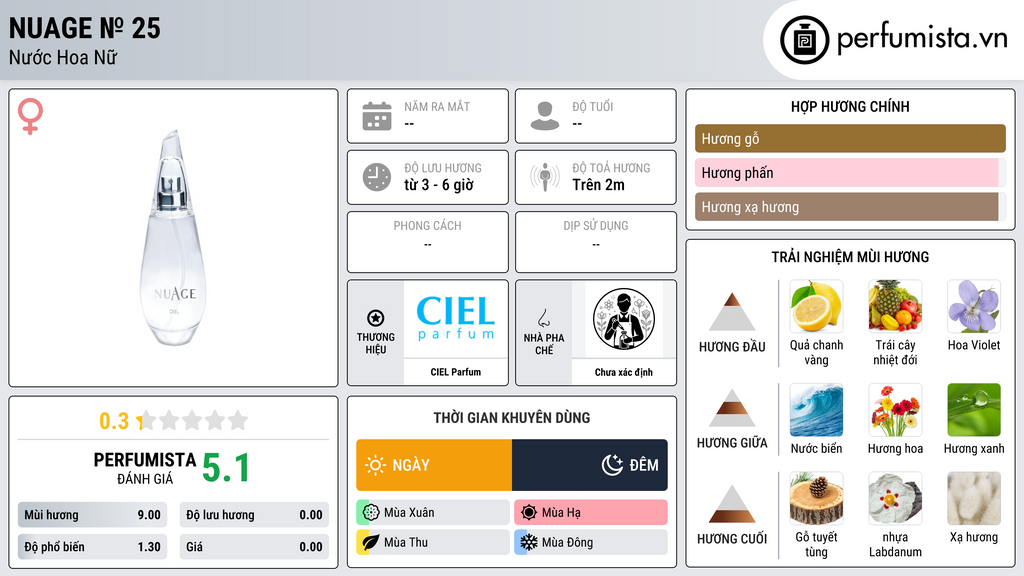This screenshot has height=576, width=1024.
Task: Select the Gỗ tuyết tùng note image
Action: (x=816, y=499)
